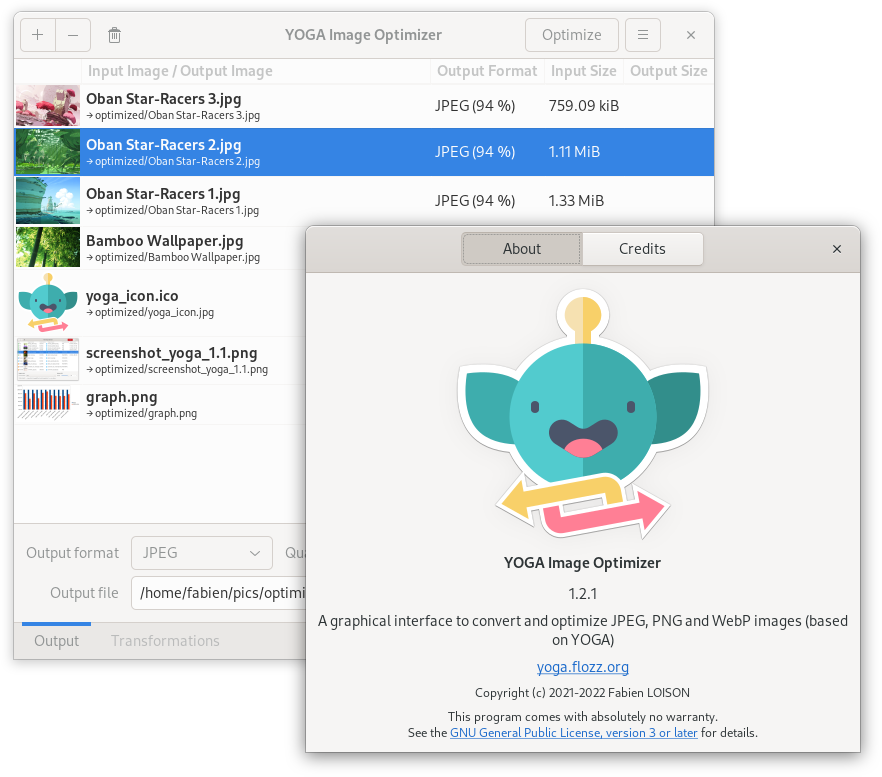This screenshot has height=777, width=882.
Task: Click the Optimize button
Action: pos(571,35)
